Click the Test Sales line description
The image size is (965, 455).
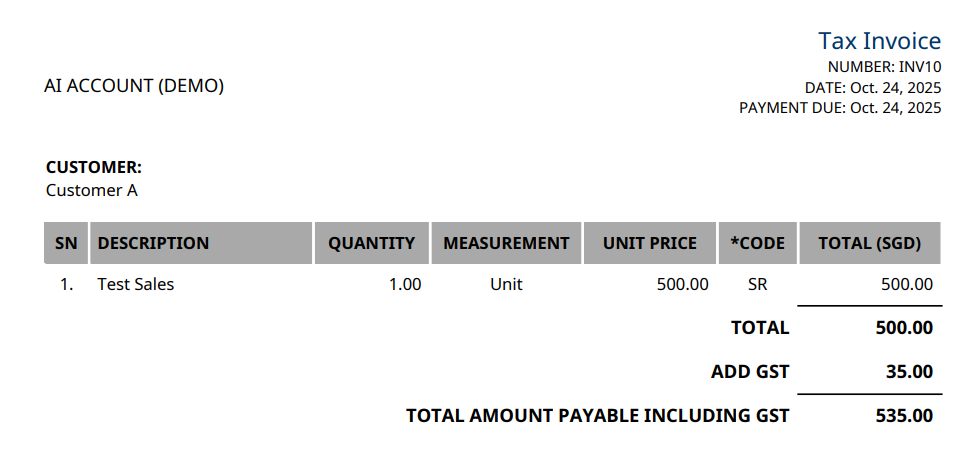136,284
